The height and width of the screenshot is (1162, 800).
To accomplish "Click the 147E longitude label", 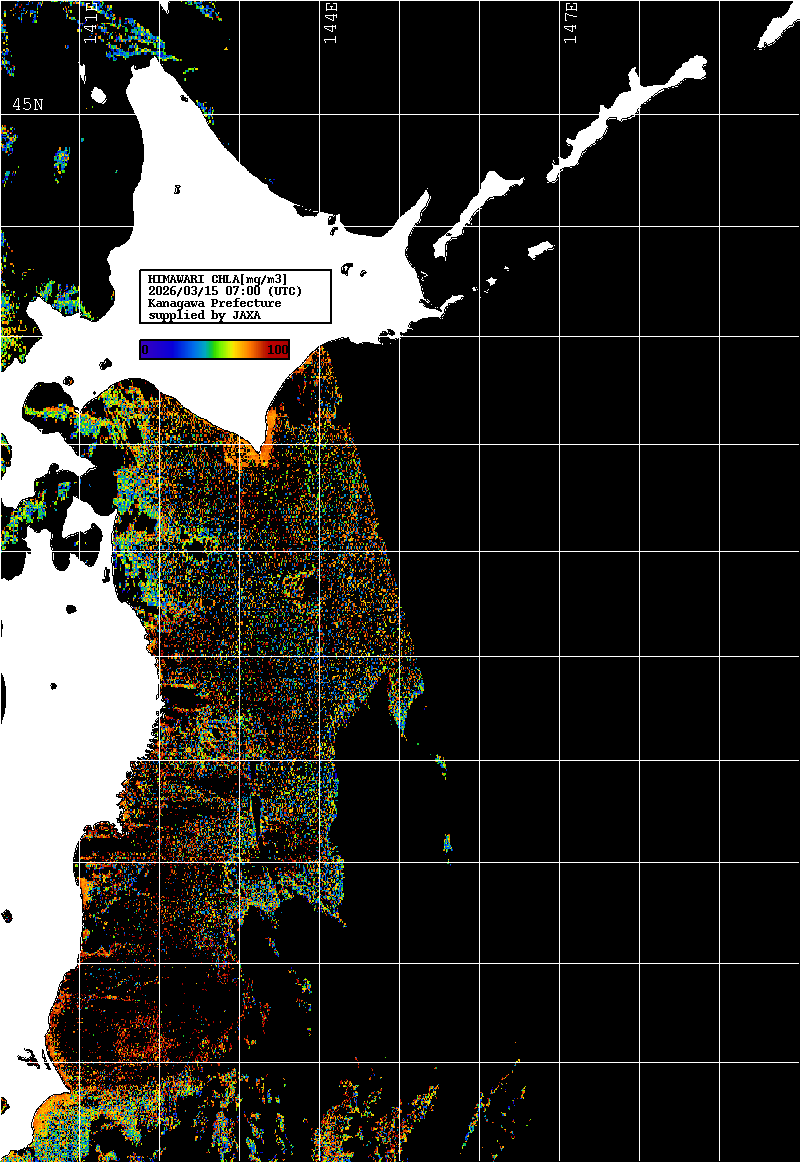I will pyautogui.click(x=570, y=22).
